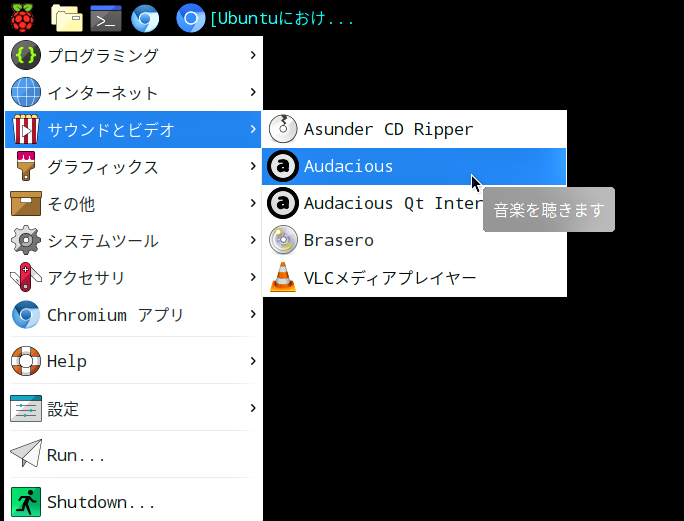The image size is (684, 521).
Task: Open the アクセサリ menu category
Action: 133,277
